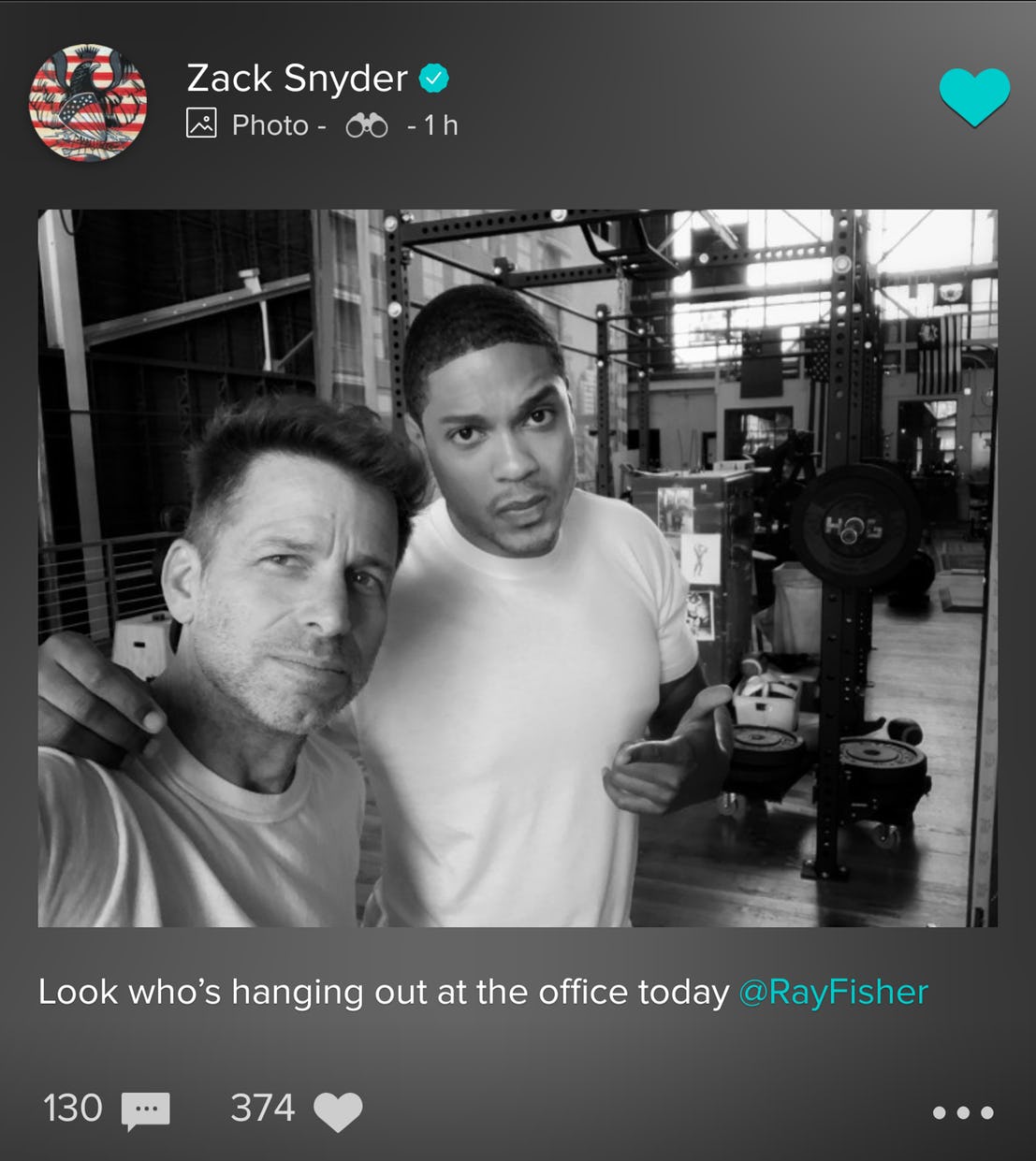
Task: Open Zack Snyder's profile avatar
Action: 88,102
